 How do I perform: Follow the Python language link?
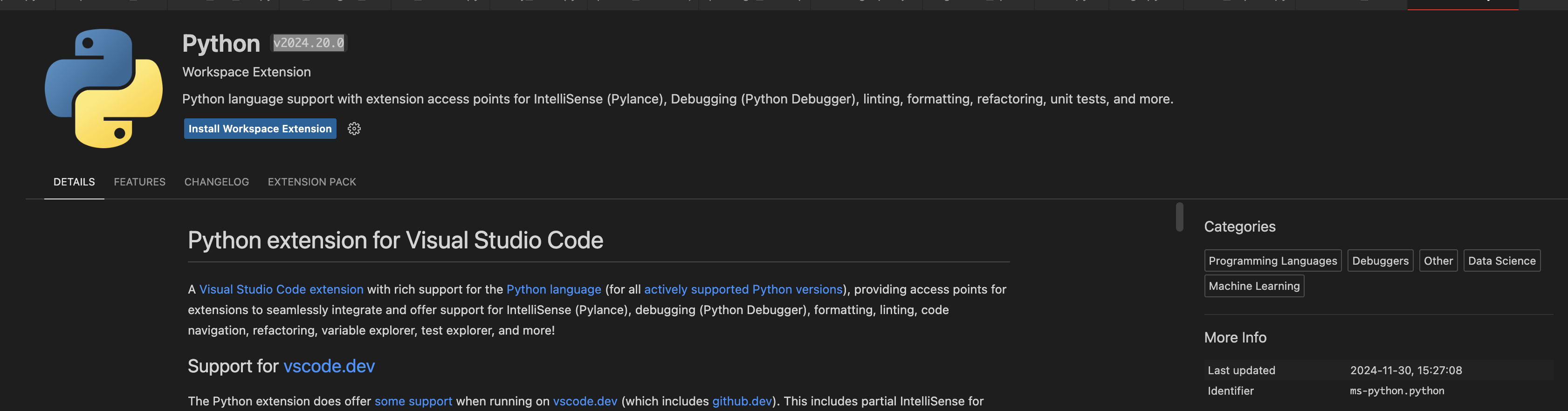tap(553, 289)
